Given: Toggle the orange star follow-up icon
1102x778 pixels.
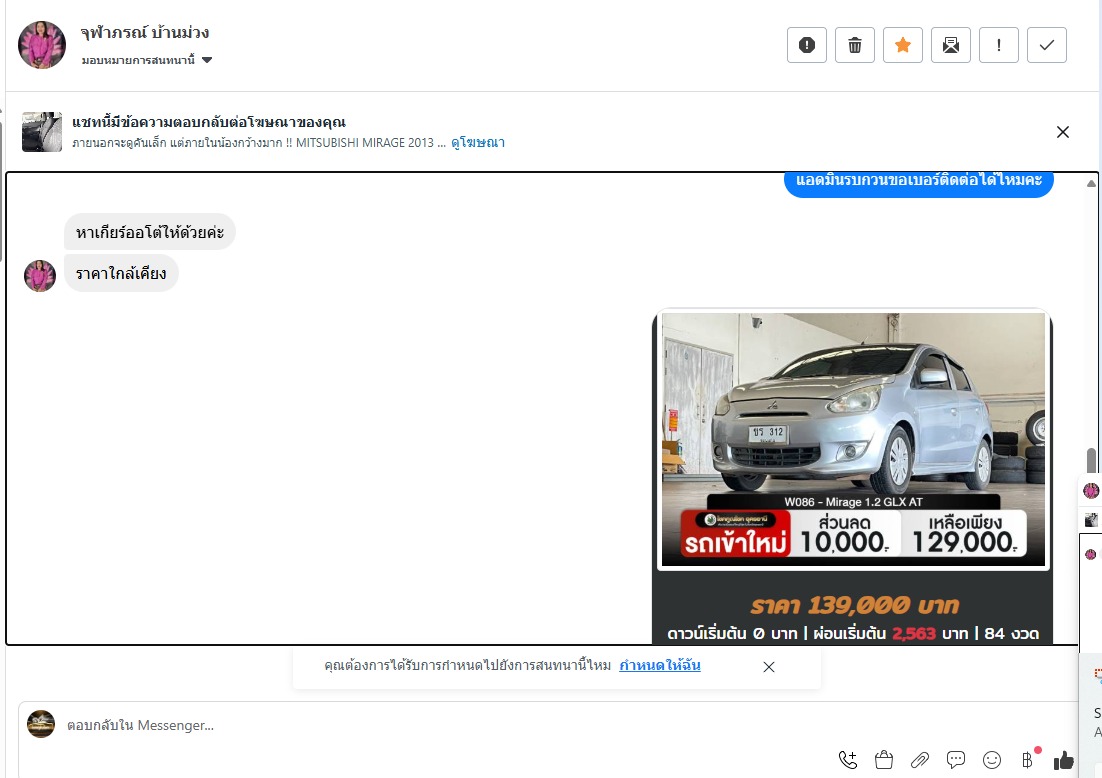Looking at the screenshot, I should pos(903,45).
